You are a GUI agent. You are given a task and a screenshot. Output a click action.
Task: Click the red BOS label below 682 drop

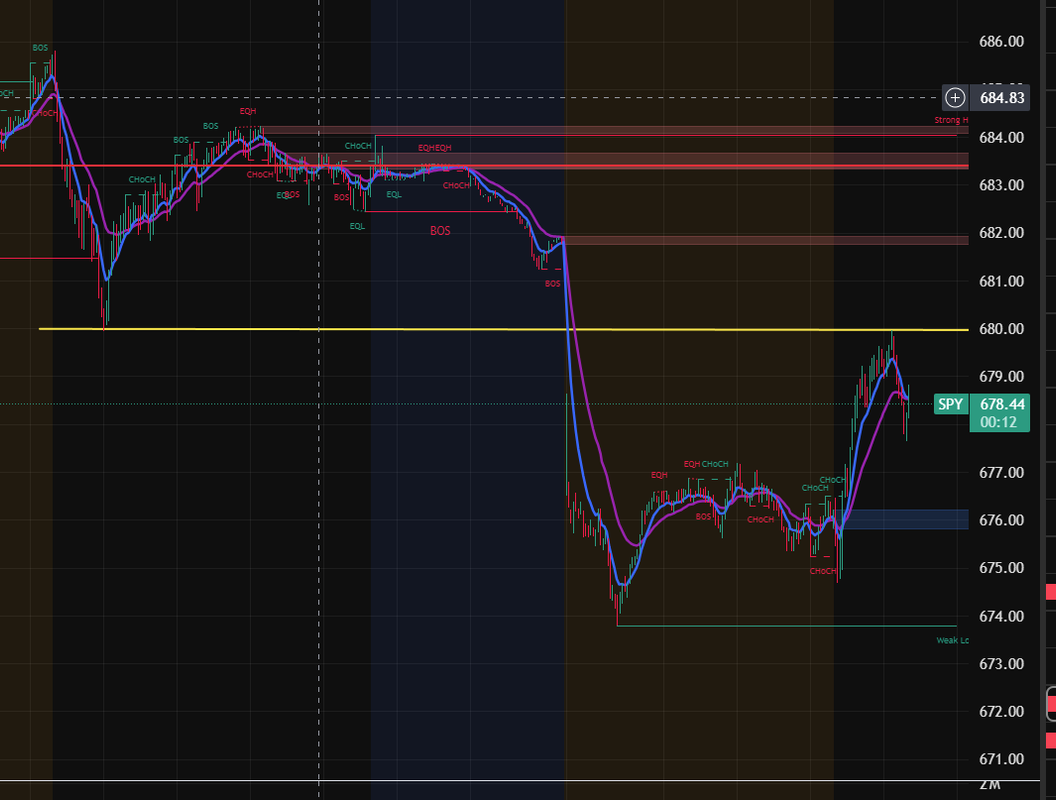(x=552, y=284)
